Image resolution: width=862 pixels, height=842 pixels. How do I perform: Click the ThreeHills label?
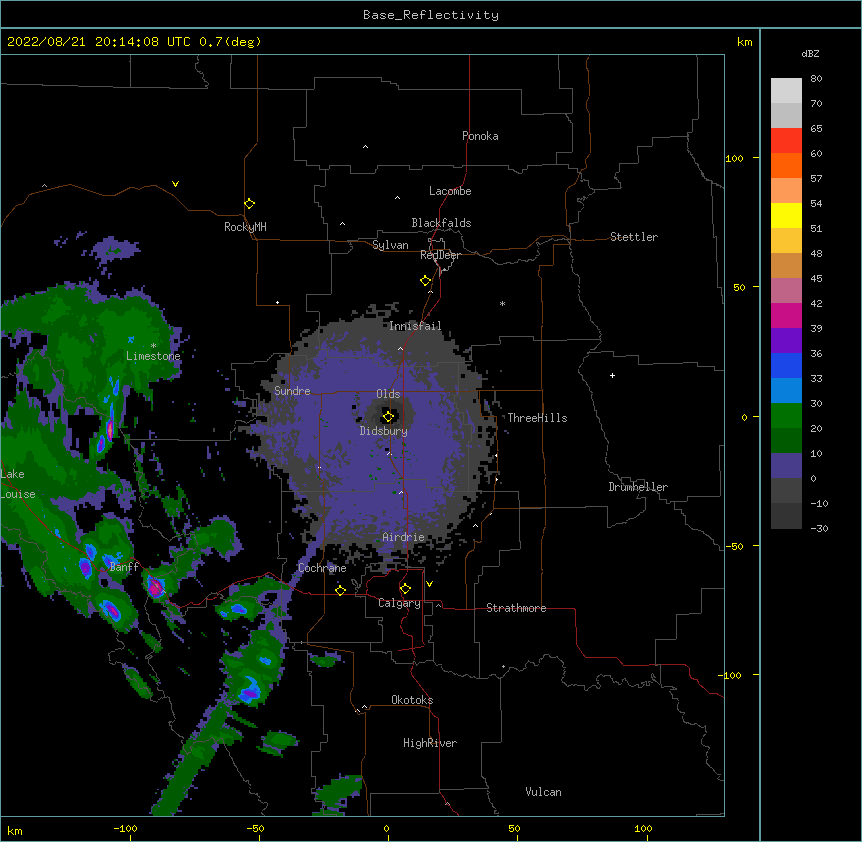(537, 418)
